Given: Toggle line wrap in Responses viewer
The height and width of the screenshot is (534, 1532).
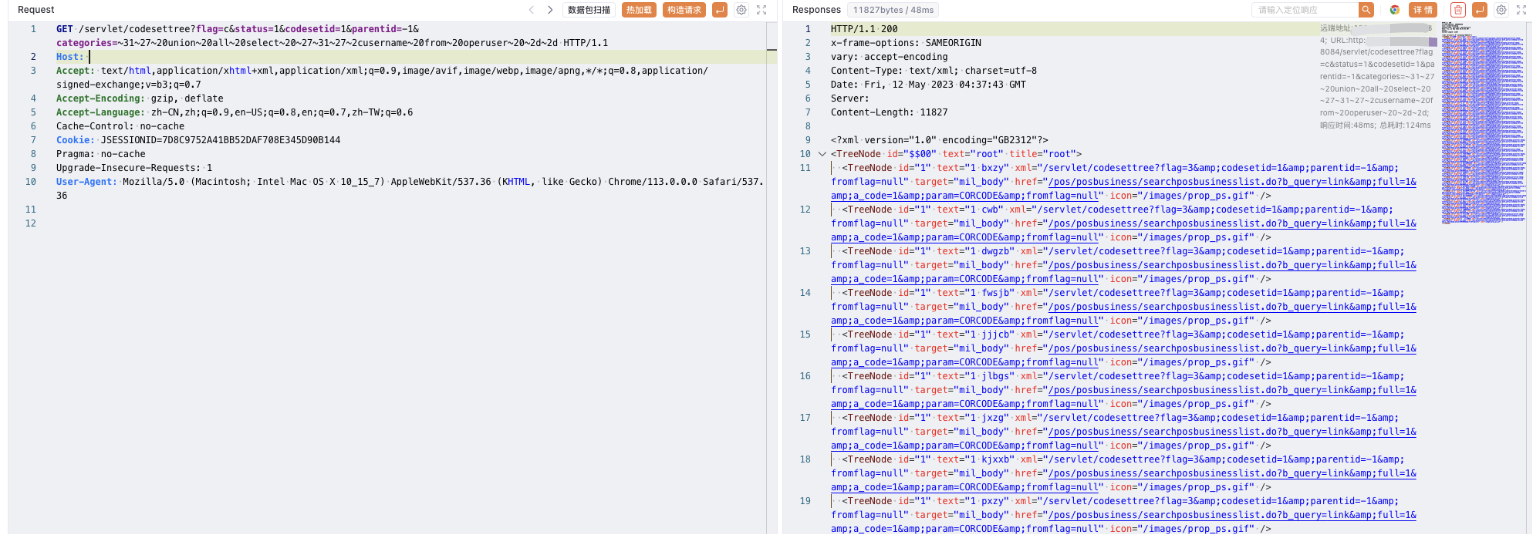Looking at the screenshot, I should (1479, 10).
